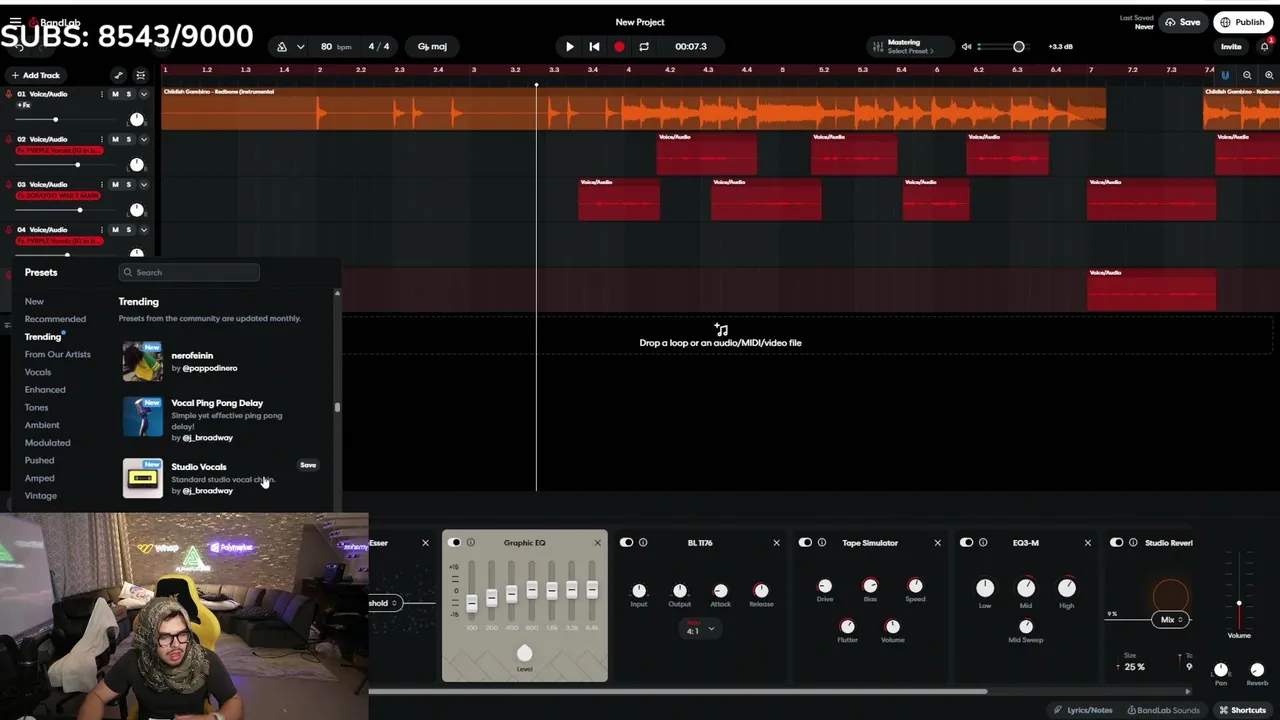Remove the Tape Simulator effect
Viewport: 1280px width, 720px height.
(x=937, y=543)
